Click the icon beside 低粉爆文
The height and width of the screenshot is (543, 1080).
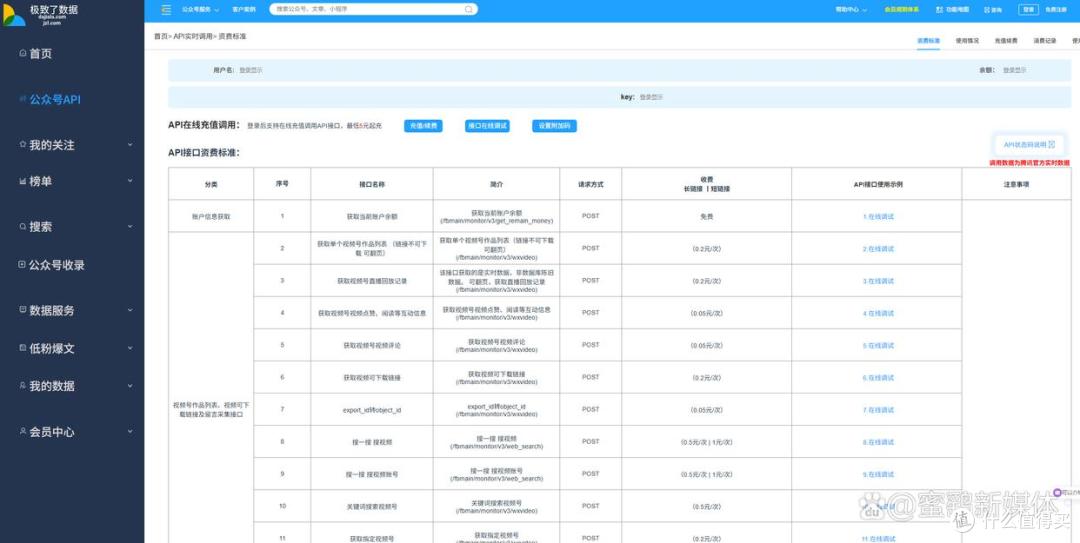[x=23, y=348]
